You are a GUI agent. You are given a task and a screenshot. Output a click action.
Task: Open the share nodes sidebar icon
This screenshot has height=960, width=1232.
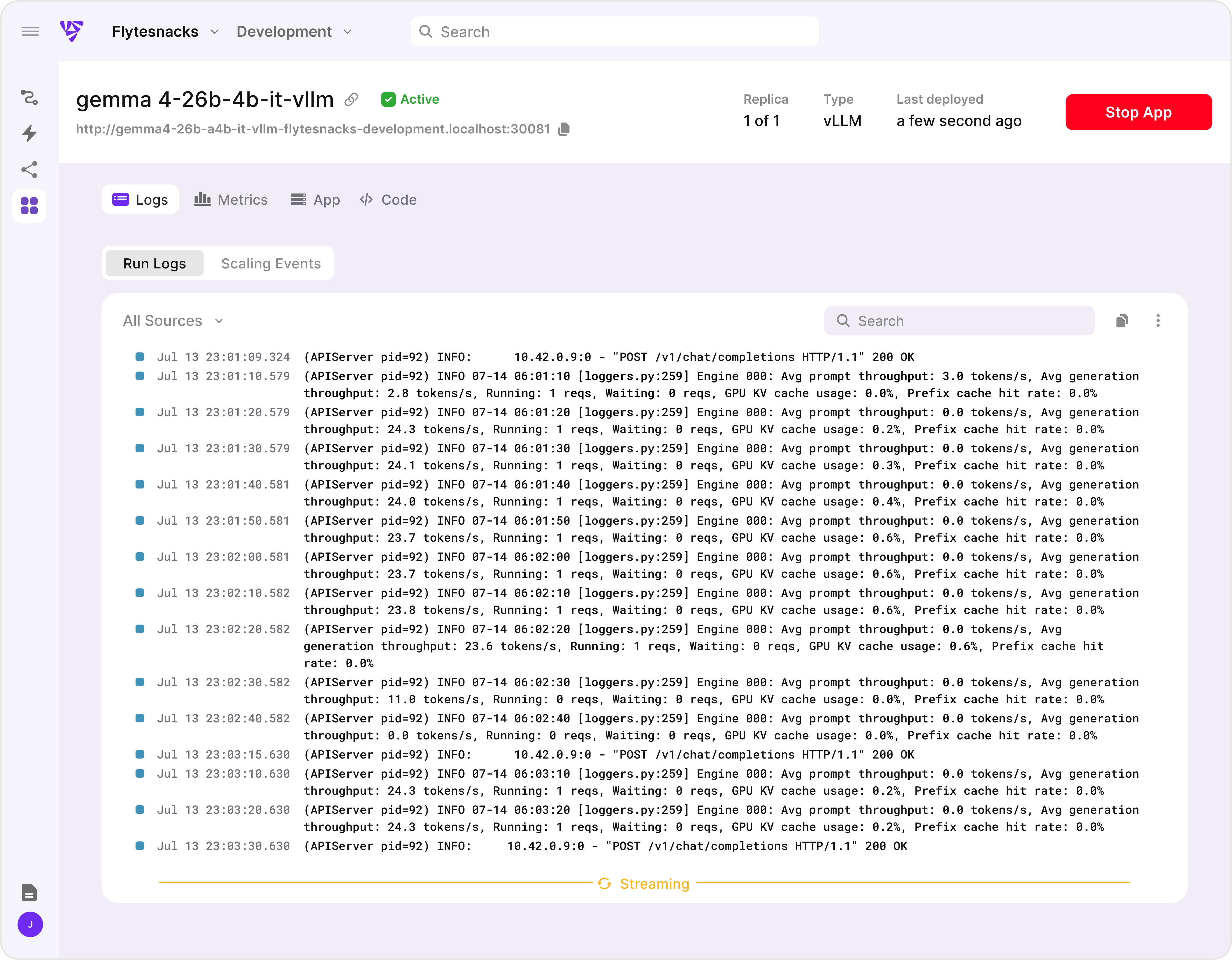[x=29, y=170]
